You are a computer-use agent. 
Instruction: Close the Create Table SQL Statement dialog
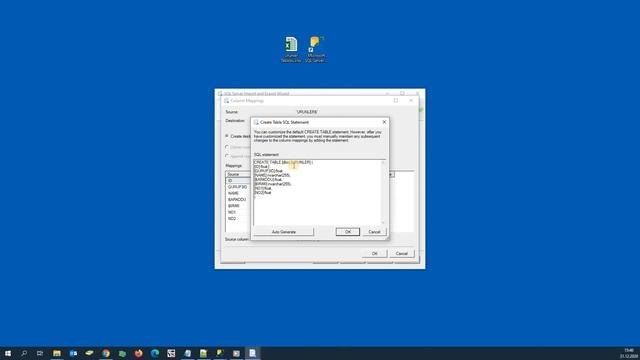384,122
